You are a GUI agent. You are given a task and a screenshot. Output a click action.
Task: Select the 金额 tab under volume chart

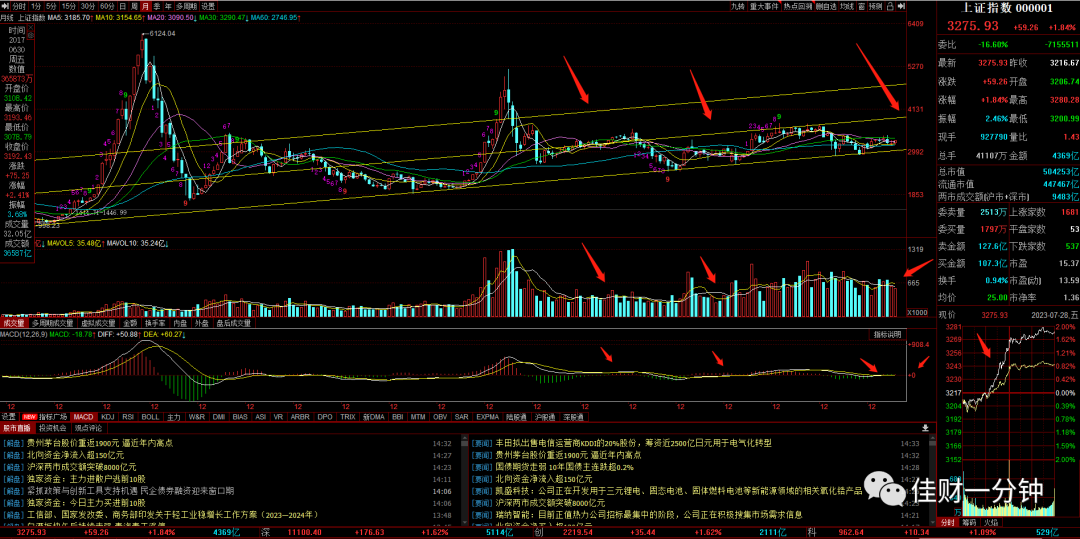point(130,322)
